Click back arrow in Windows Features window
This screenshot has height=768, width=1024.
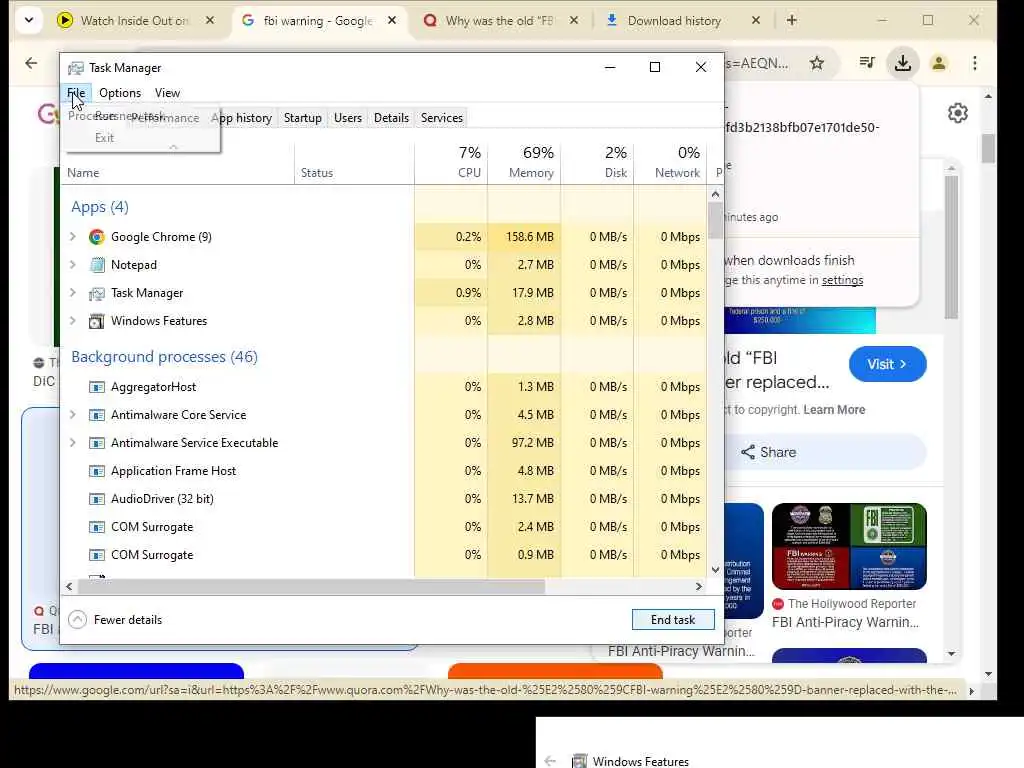coord(550,761)
